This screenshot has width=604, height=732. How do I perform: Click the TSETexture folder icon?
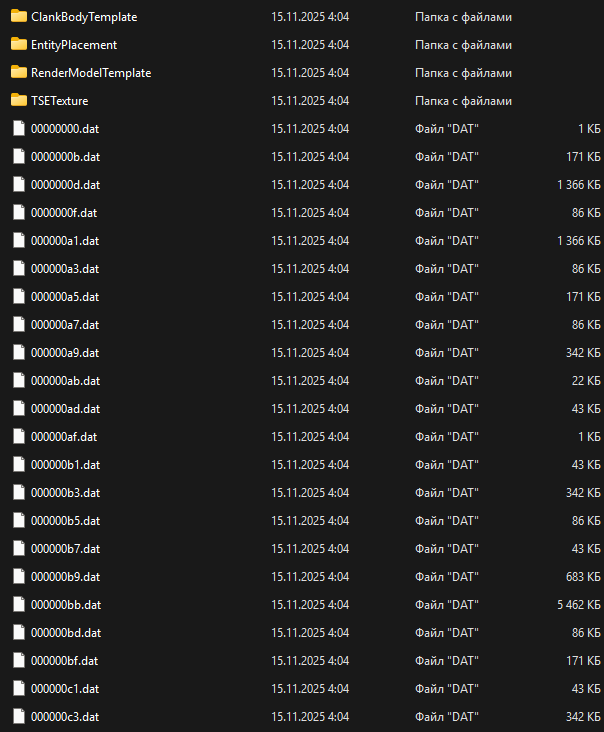coord(18,101)
